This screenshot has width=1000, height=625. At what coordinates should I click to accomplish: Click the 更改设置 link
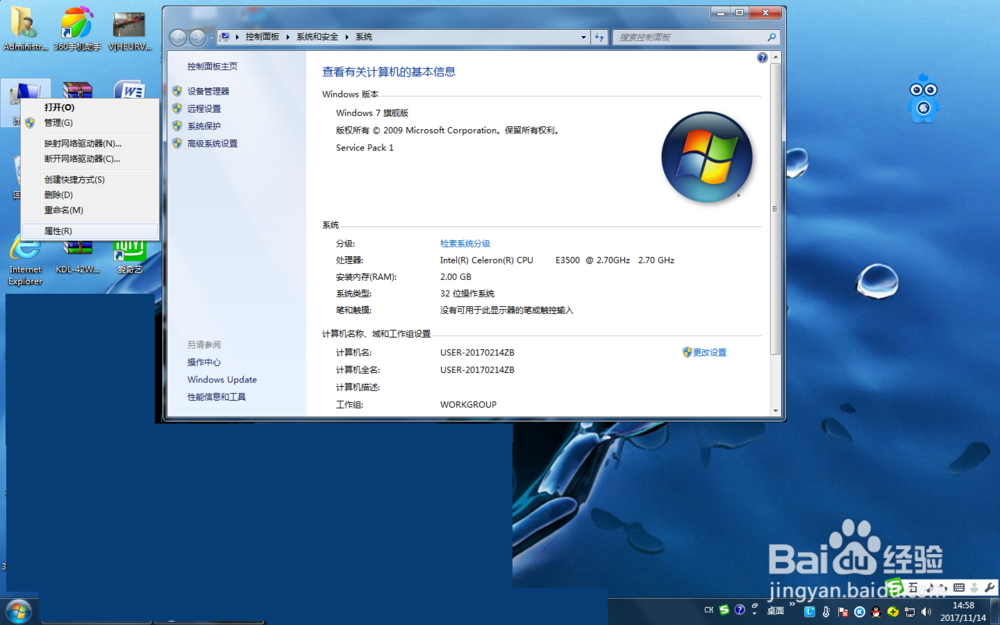[x=709, y=352]
